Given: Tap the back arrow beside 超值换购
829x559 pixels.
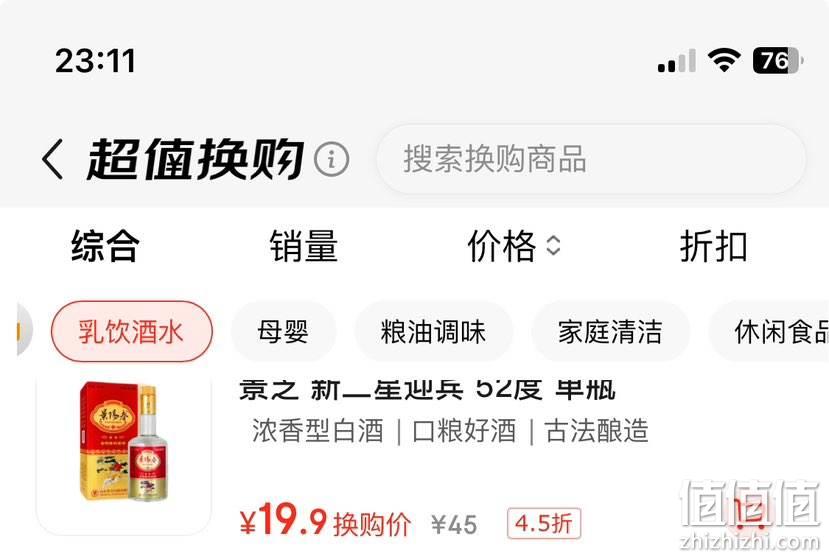Looking at the screenshot, I should tap(52, 159).
